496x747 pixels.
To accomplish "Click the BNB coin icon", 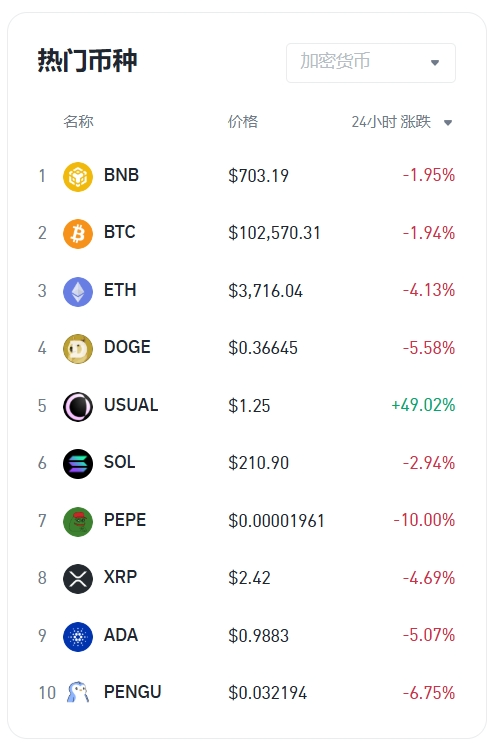I will pos(78,177).
